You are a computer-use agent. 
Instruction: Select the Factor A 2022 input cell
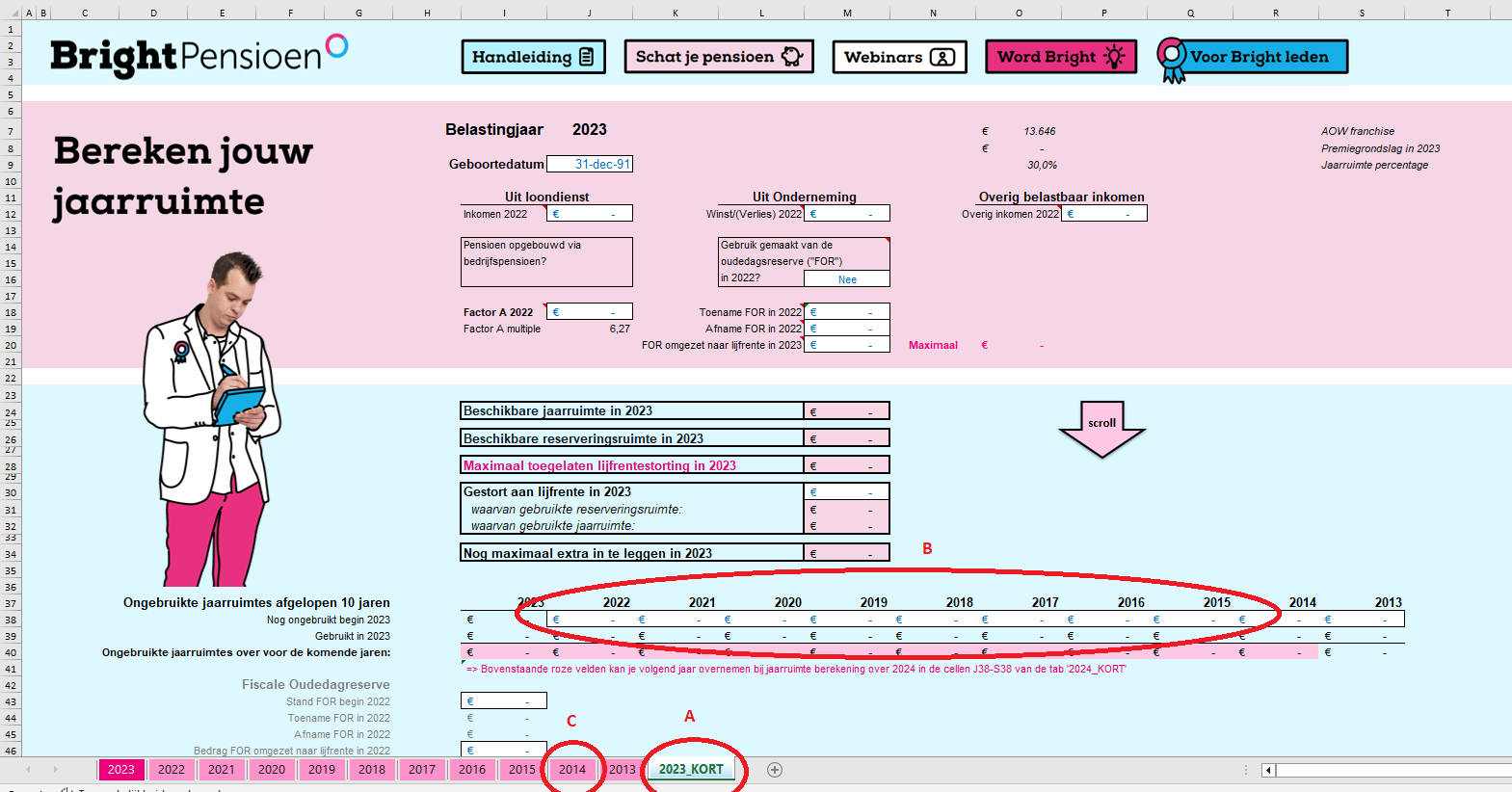(590, 312)
